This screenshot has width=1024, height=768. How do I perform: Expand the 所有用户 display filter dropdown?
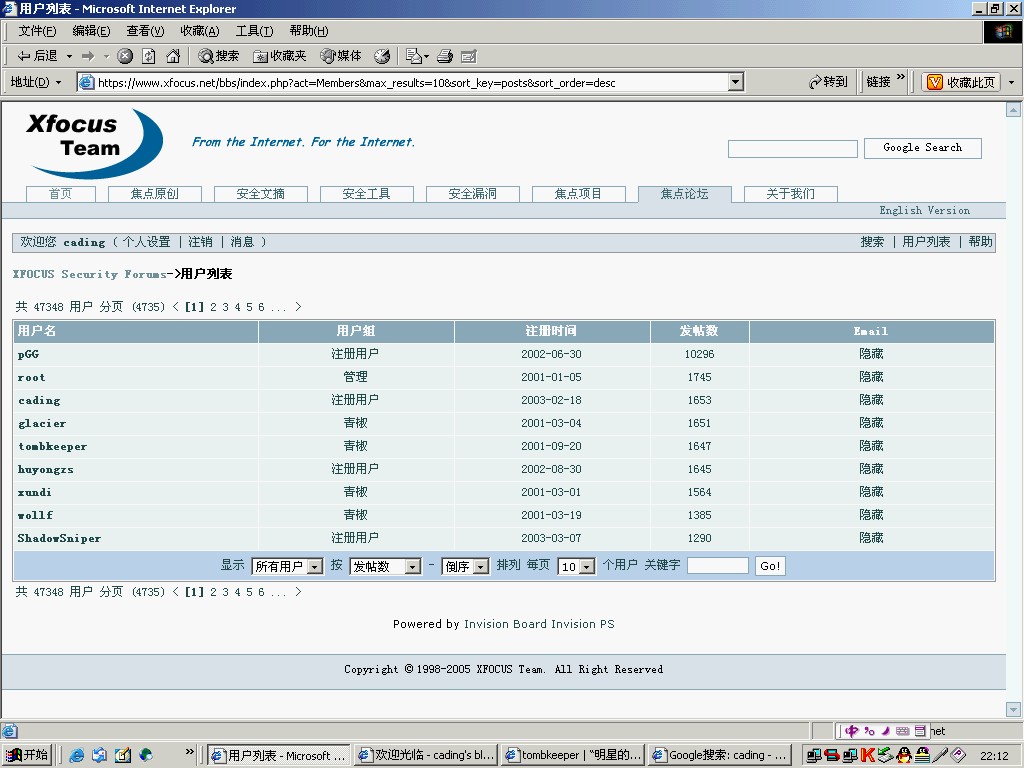click(287, 566)
